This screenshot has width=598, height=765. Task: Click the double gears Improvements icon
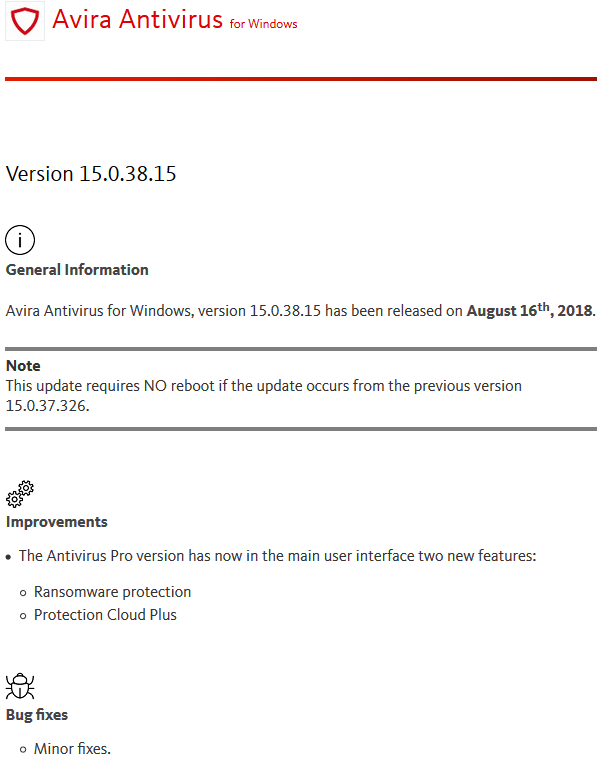coord(20,494)
